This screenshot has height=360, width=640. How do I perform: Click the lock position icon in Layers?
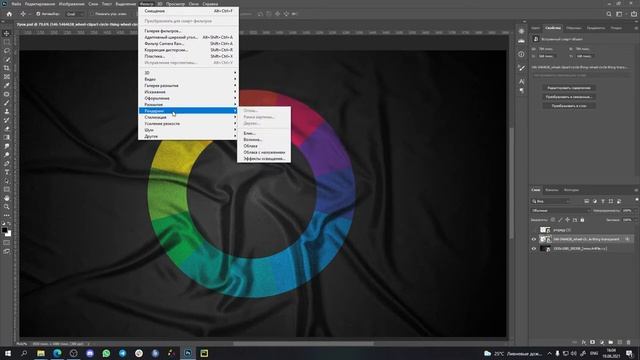click(567, 220)
